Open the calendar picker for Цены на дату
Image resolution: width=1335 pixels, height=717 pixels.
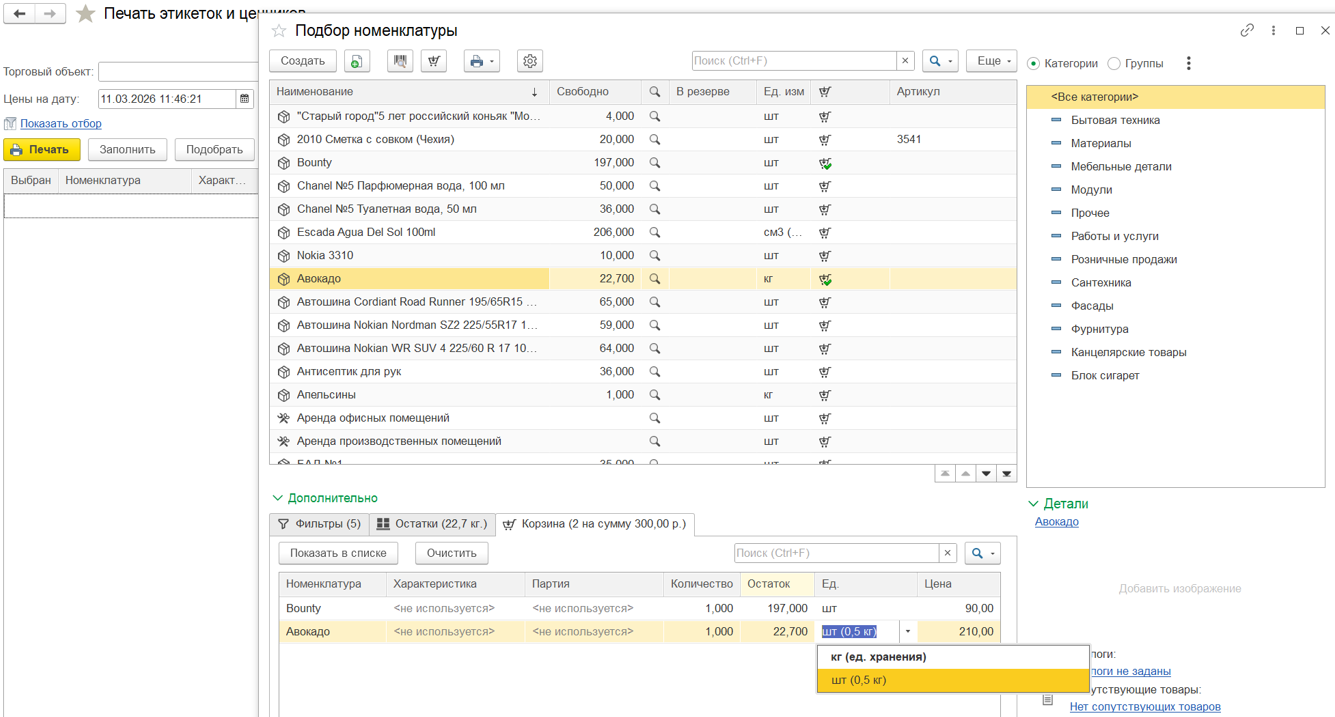(x=244, y=99)
